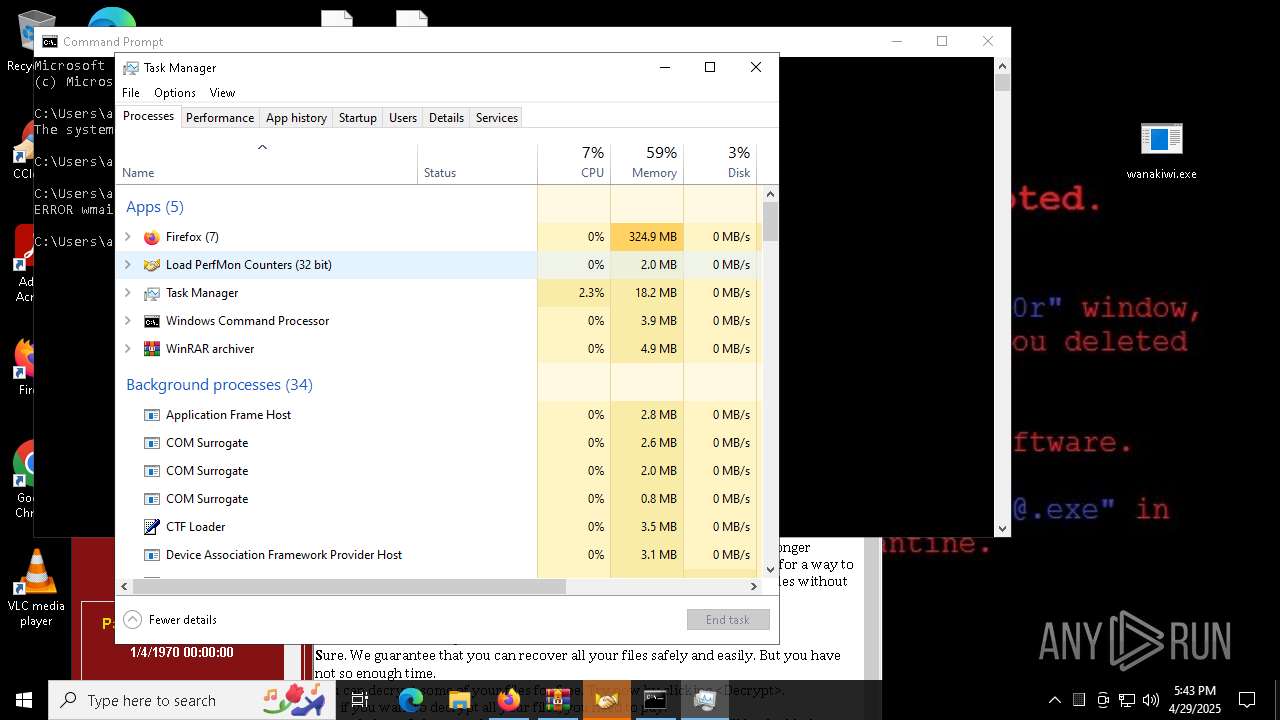Viewport: 1280px width, 720px height.
Task: Click the WinRAR archiver process icon
Action: click(x=151, y=349)
